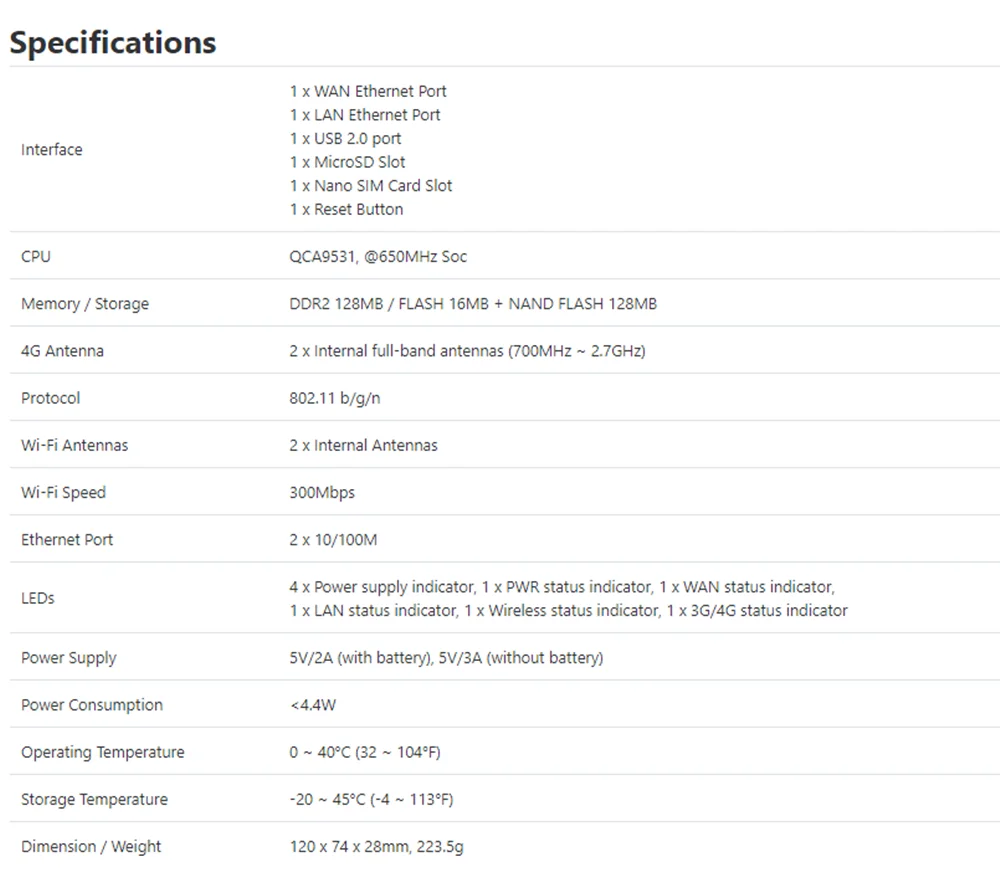Click the CPU value QCA9531 text
The height and width of the screenshot is (877, 1000).
(378, 256)
